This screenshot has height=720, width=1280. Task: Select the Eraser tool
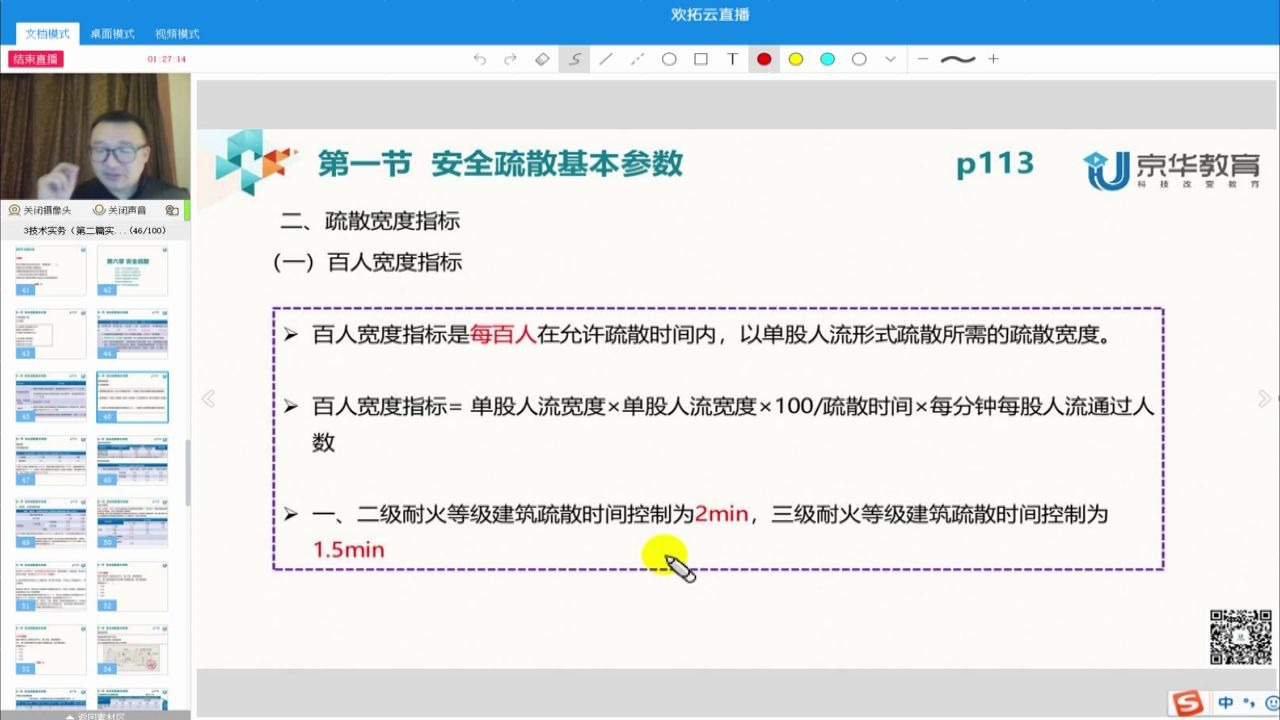[x=542, y=59]
